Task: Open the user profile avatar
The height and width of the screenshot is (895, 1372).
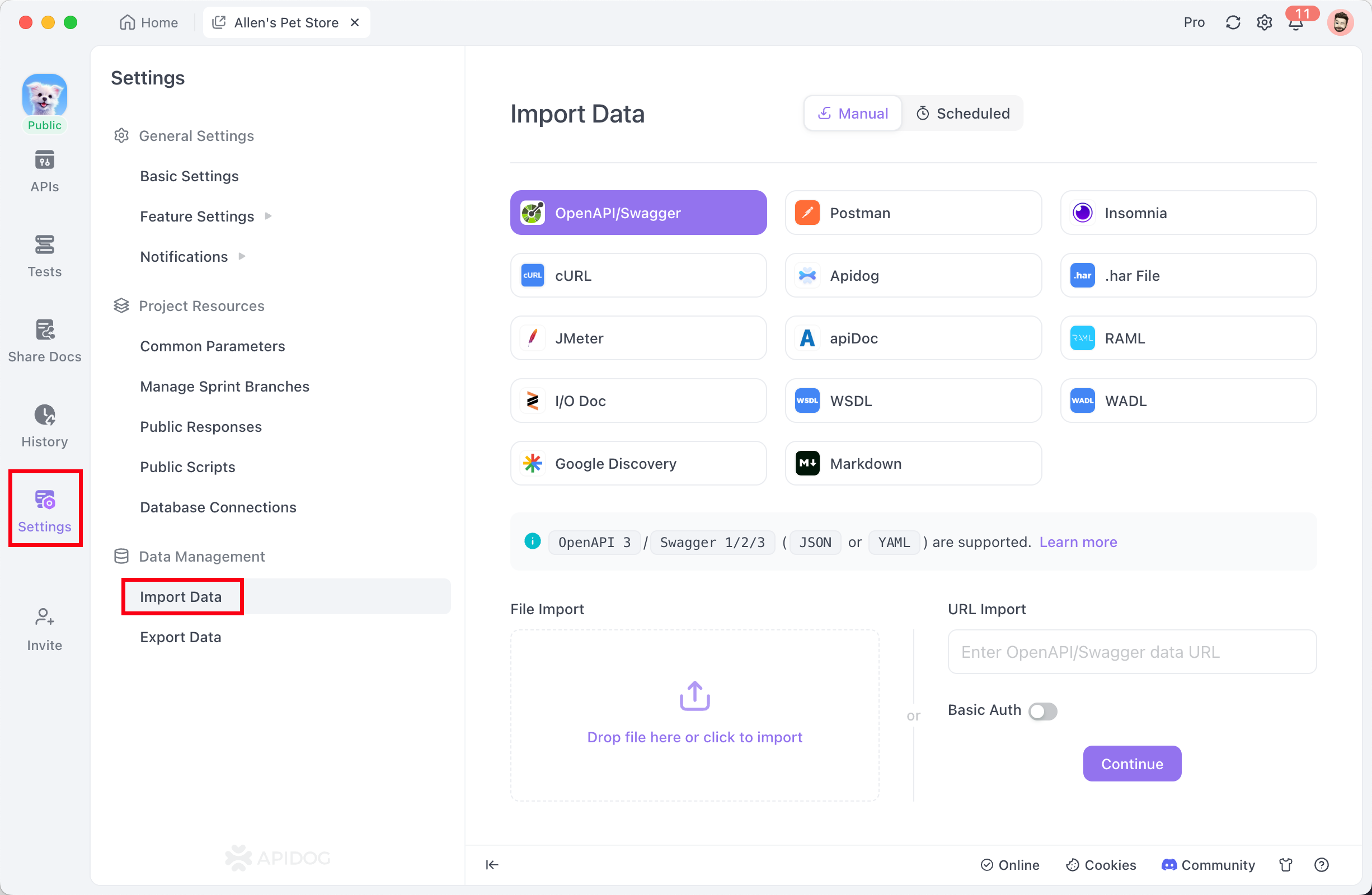Action: pos(1340,22)
